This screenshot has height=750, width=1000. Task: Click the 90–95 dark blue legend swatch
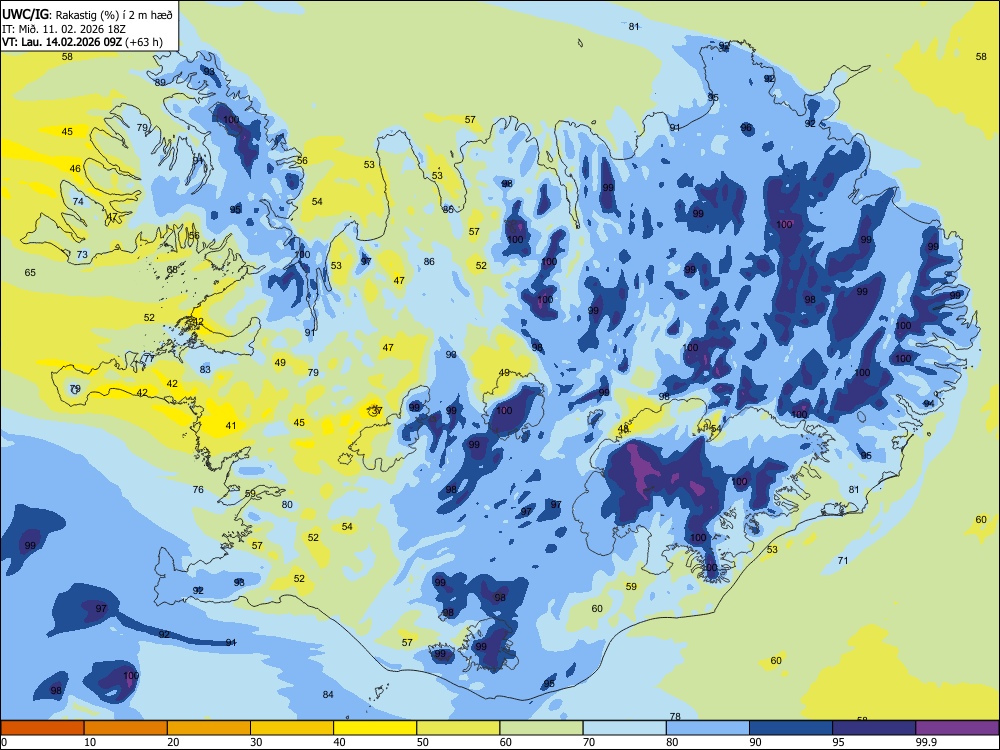point(791,728)
